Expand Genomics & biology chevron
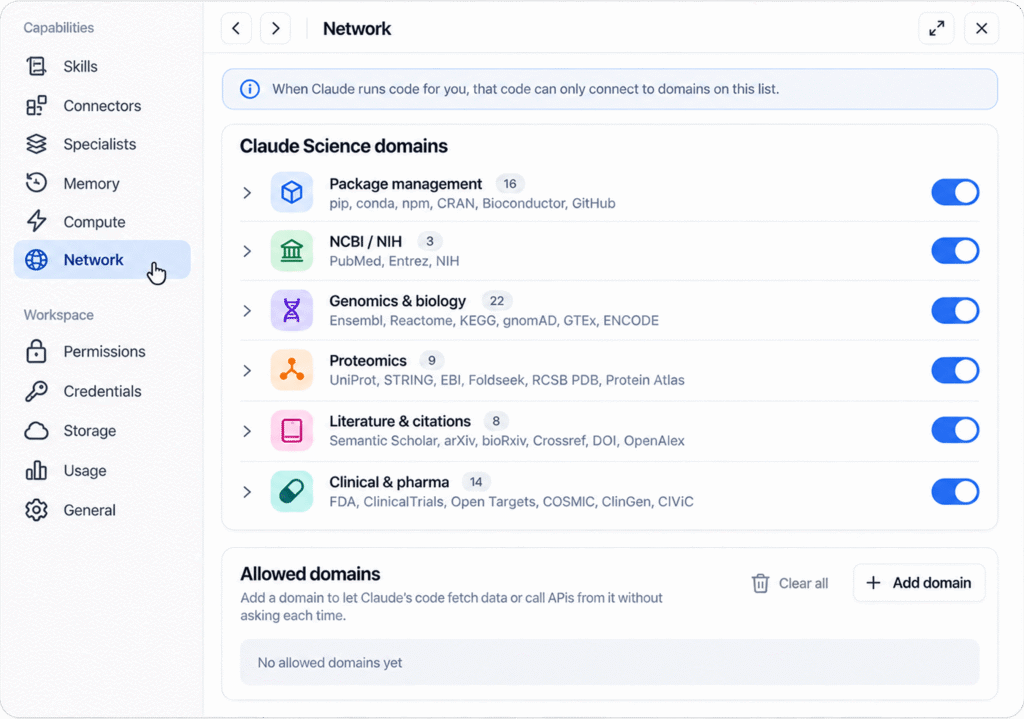Image resolution: width=1024 pixels, height=719 pixels. coord(247,310)
